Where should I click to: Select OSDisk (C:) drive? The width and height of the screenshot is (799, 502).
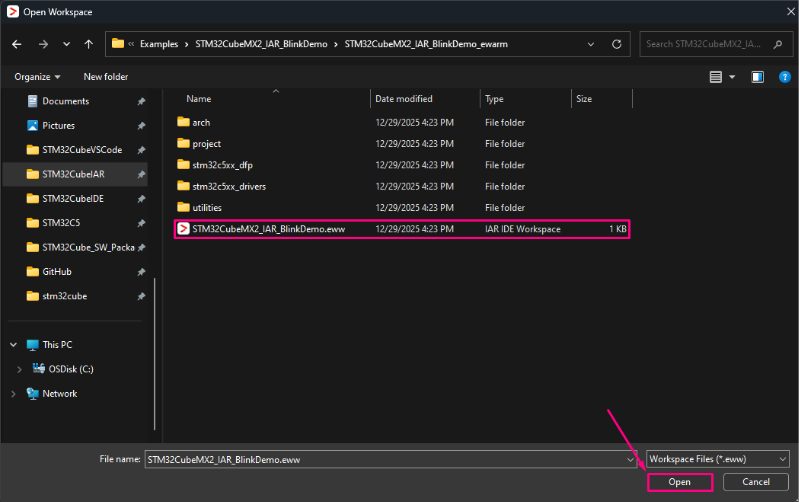pos(71,369)
